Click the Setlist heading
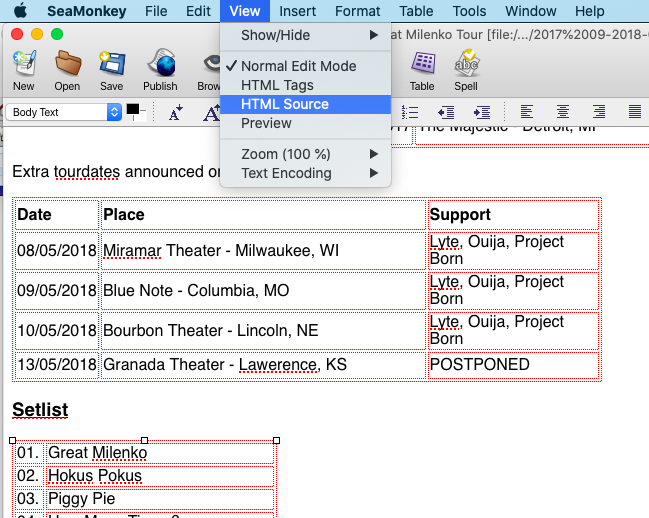 point(40,410)
